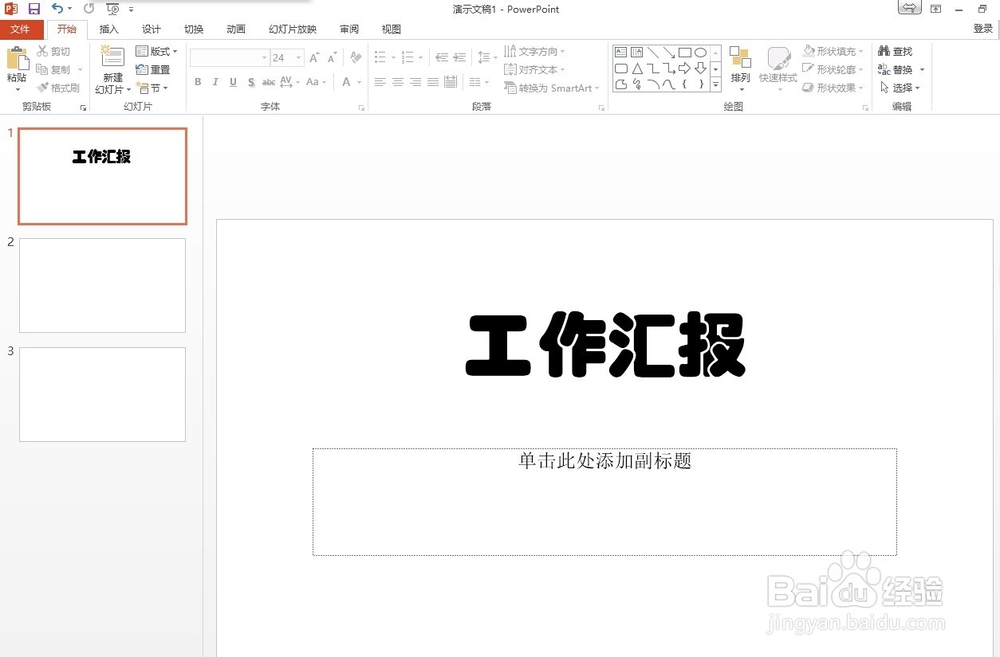Switch to the 设计 design tab
This screenshot has width=1000, height=657.
[x=151, y=29]
